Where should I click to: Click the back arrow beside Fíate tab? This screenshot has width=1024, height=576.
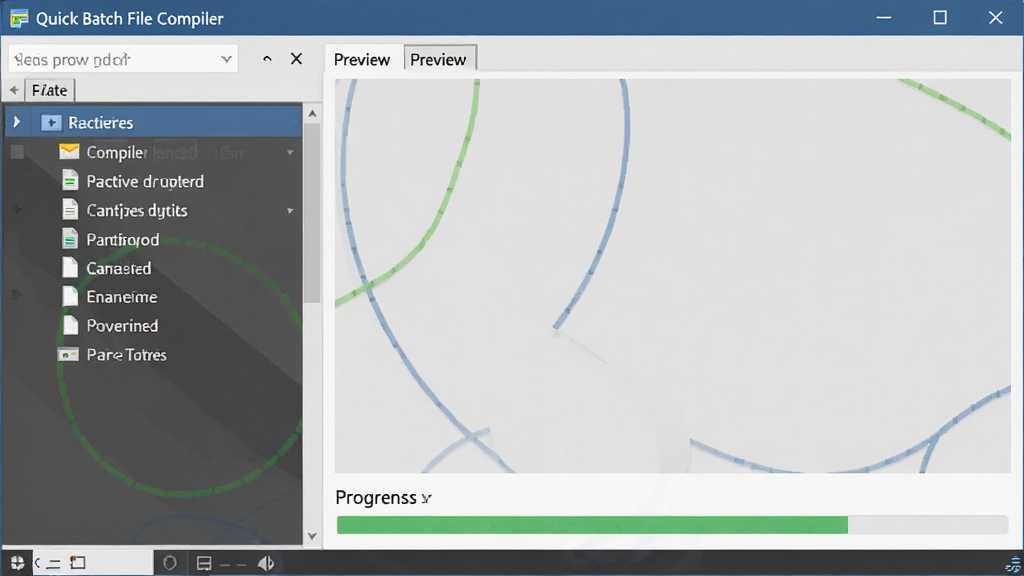(x=14, y=90)
